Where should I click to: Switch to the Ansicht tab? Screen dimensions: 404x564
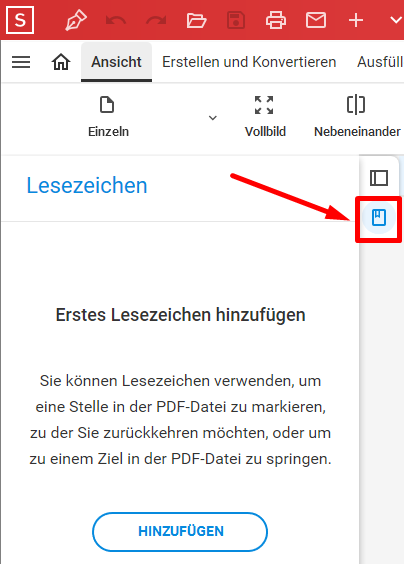tap(116, 62)
